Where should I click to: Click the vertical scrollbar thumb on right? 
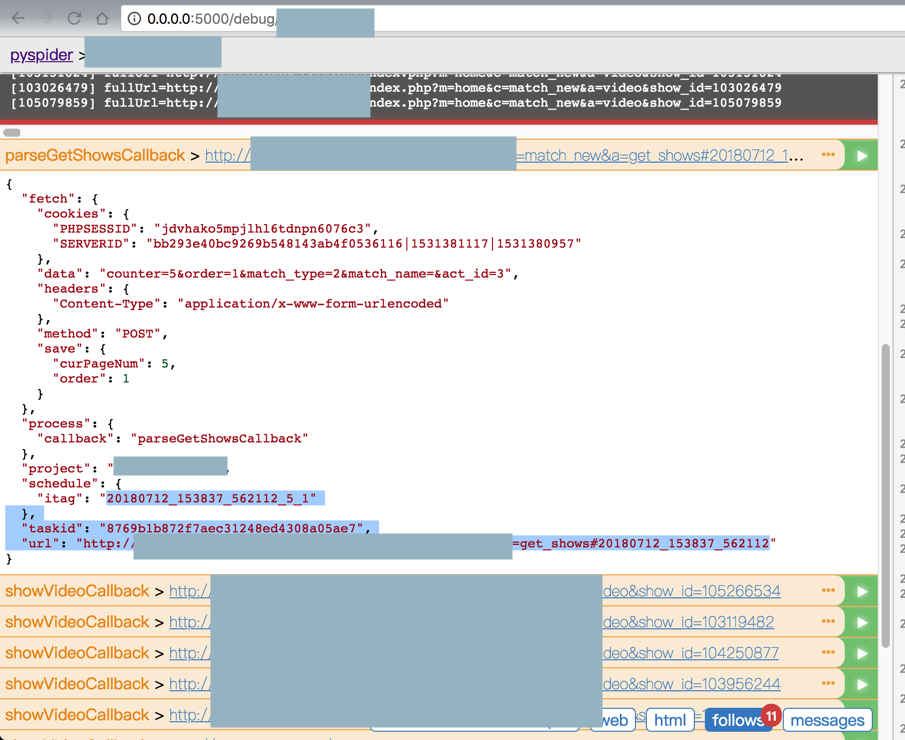click(885, 496)
